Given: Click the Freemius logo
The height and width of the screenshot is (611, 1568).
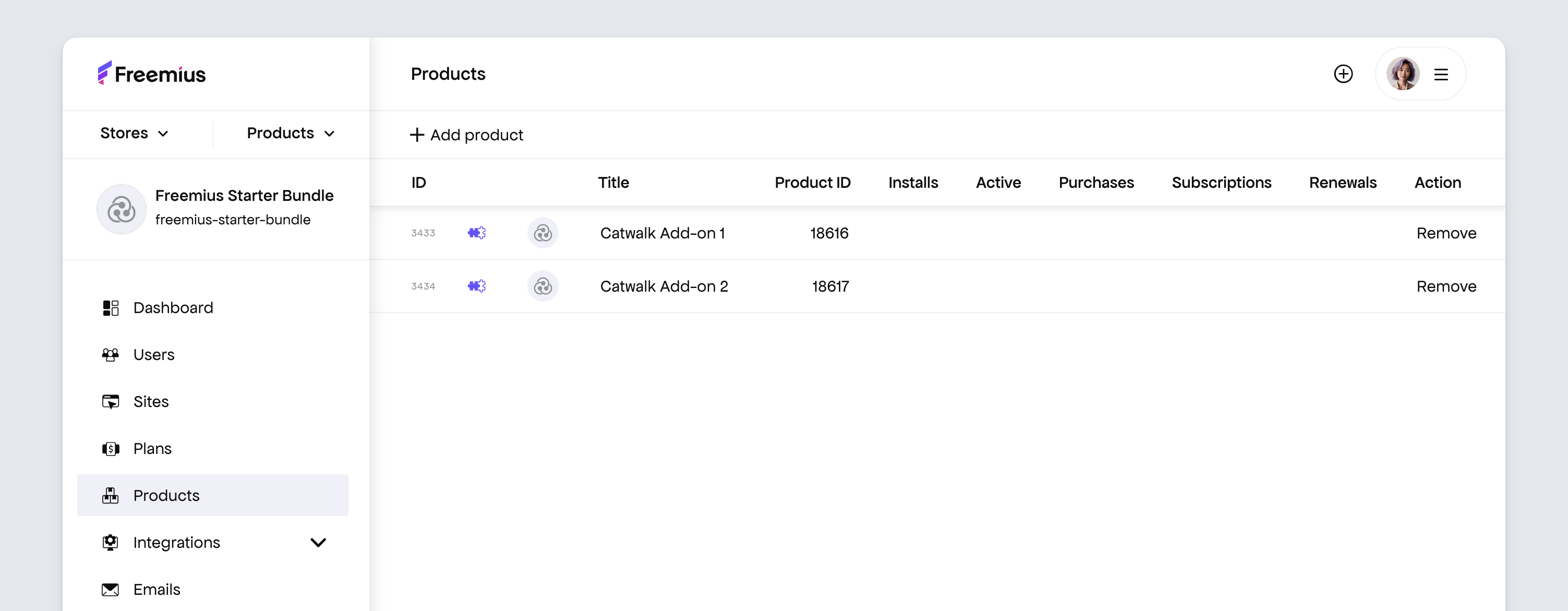Looking at the screenshot, I should tap(152, 73).
